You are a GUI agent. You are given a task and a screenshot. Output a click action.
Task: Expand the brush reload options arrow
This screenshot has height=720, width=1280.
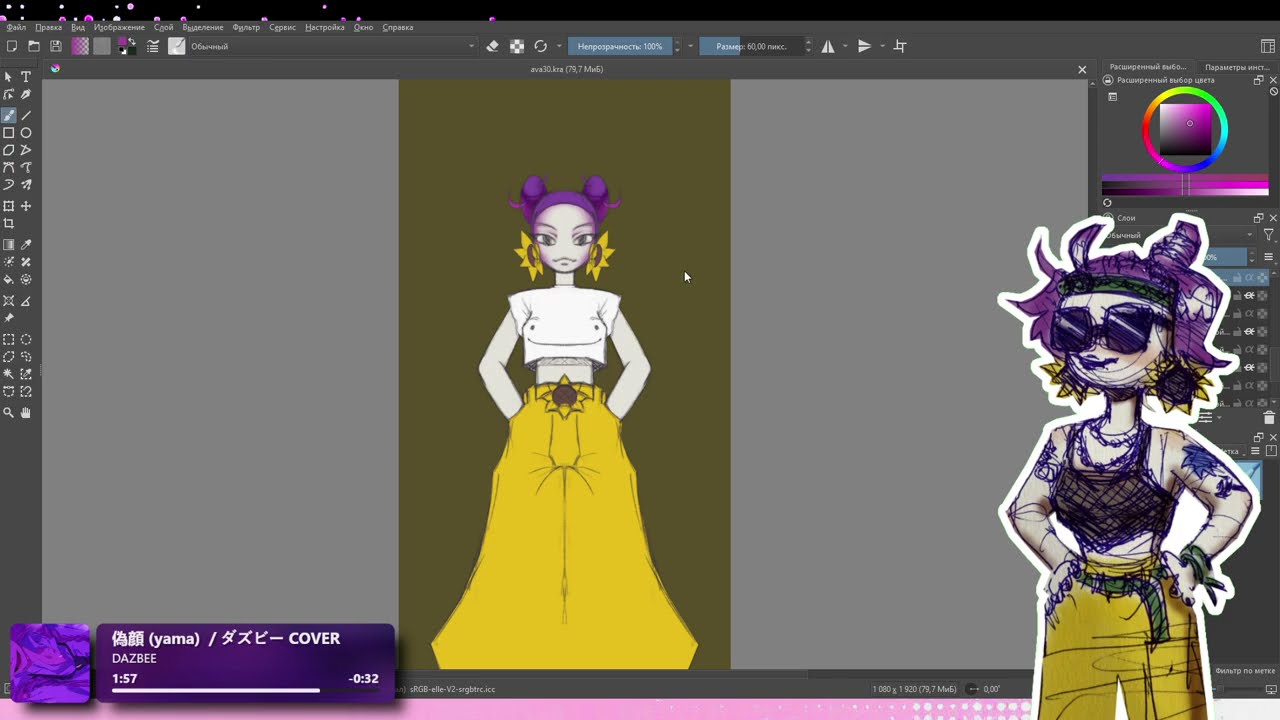coord(559,46)
